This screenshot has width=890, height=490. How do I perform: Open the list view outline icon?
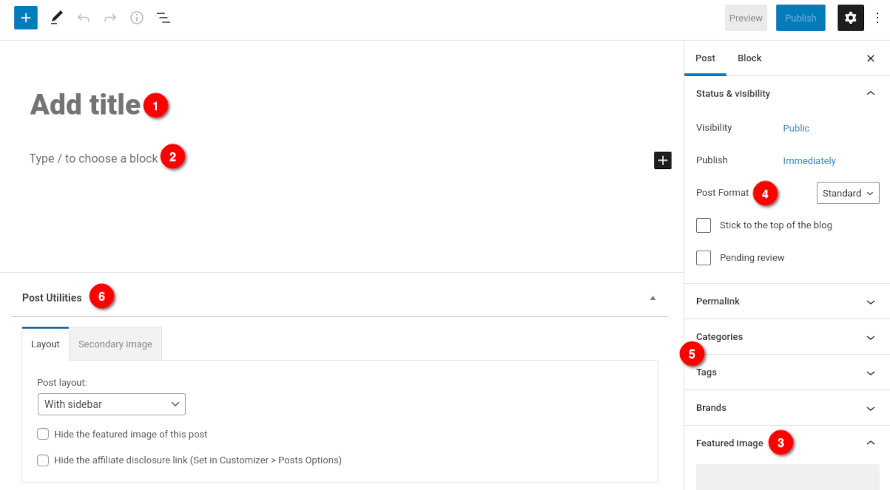pyautogui.click(x=163, y=18)
